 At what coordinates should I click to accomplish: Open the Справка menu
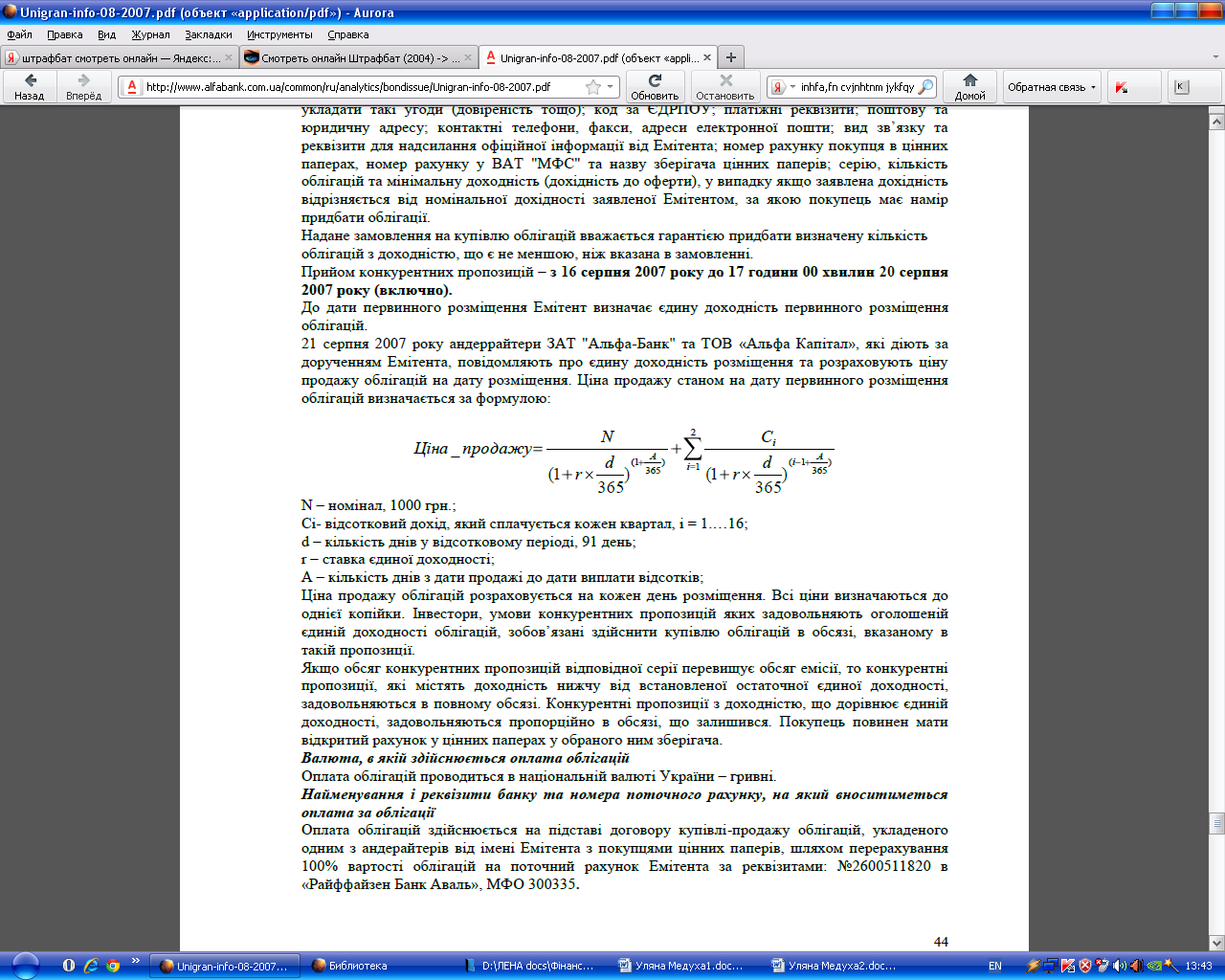(x=347, y=34)
